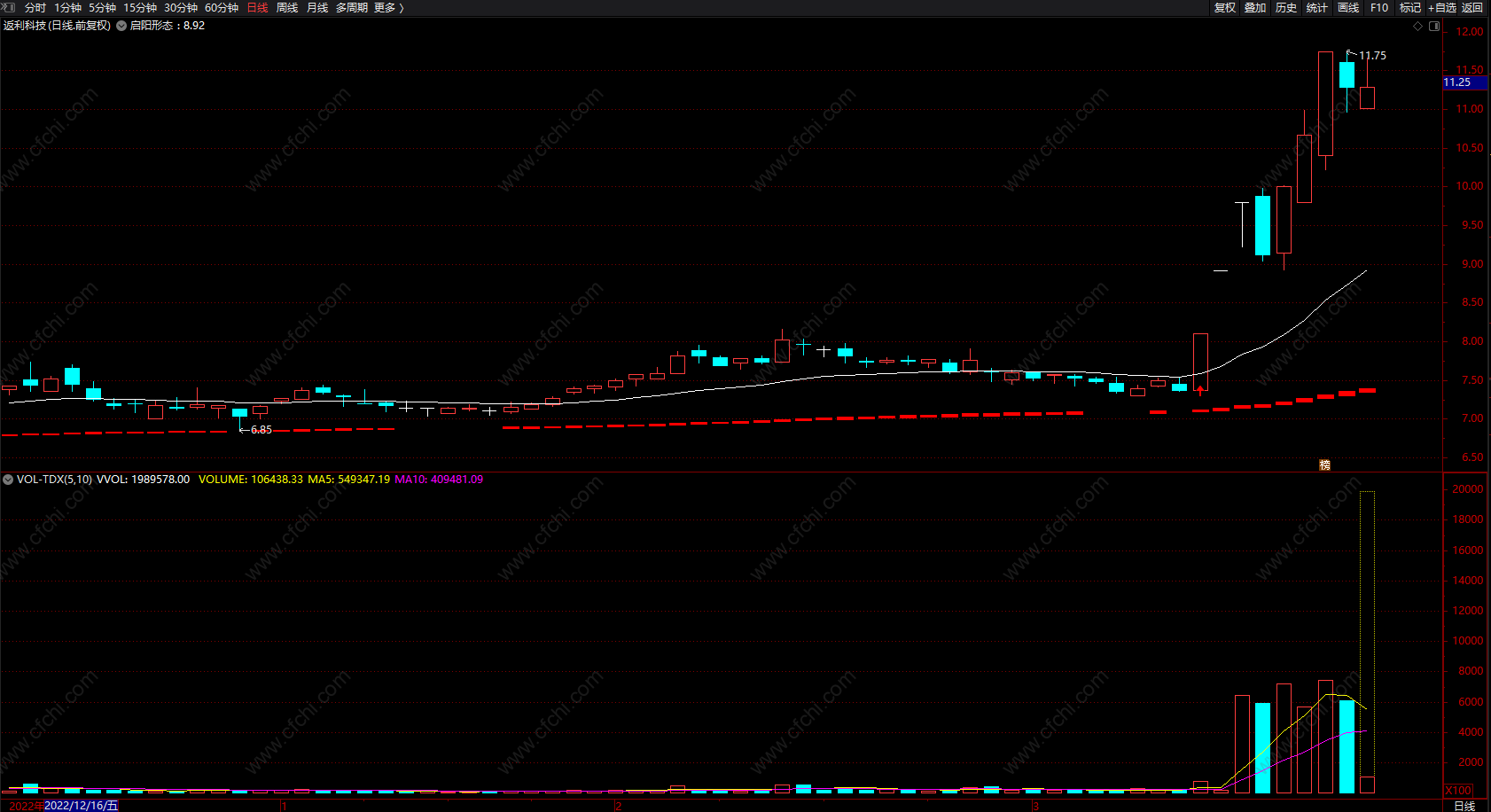Open the 历史 history button
Viewport: 1491px width, 812px height.
click(1286, 7)
